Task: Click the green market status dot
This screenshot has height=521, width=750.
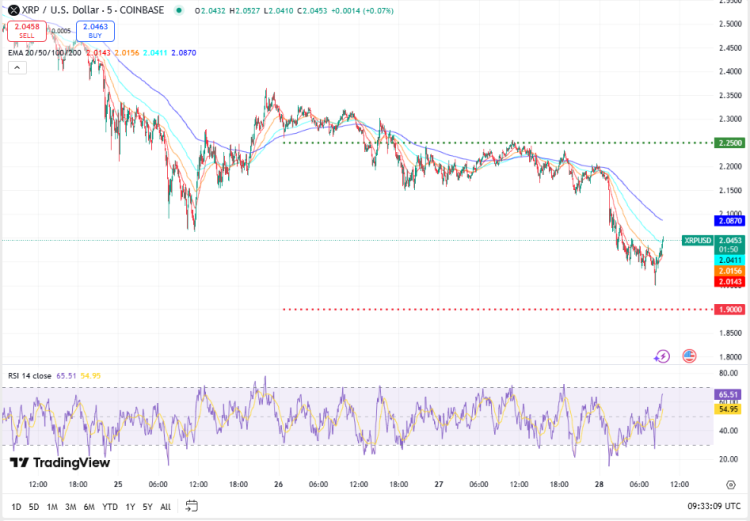Action: [x=178, y=10]
